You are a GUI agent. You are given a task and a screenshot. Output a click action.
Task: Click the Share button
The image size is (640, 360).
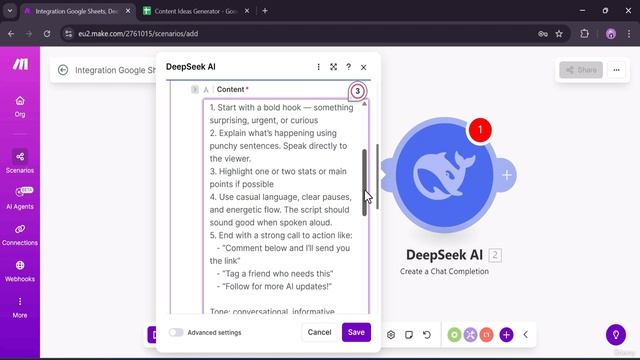pos(581,70)
